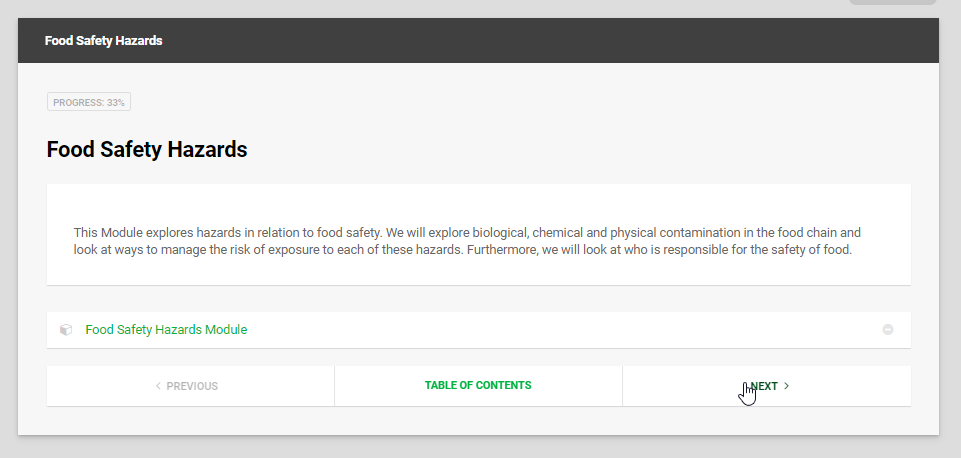Click the right chevron beside Next

(x=787, y=386)
